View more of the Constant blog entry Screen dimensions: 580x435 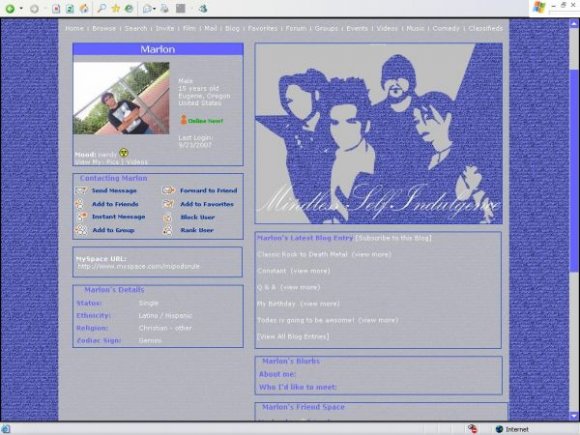pyautogui.click(x=310, y=271)
